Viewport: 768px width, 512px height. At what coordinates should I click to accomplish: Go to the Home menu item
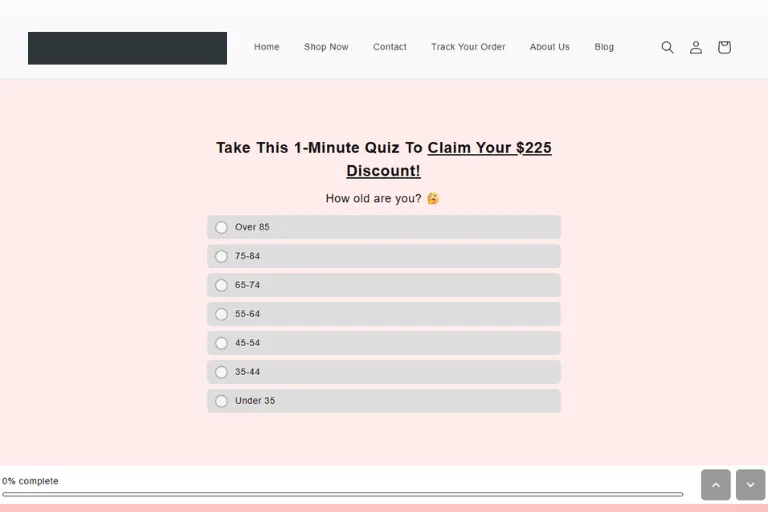click(266, 47)
